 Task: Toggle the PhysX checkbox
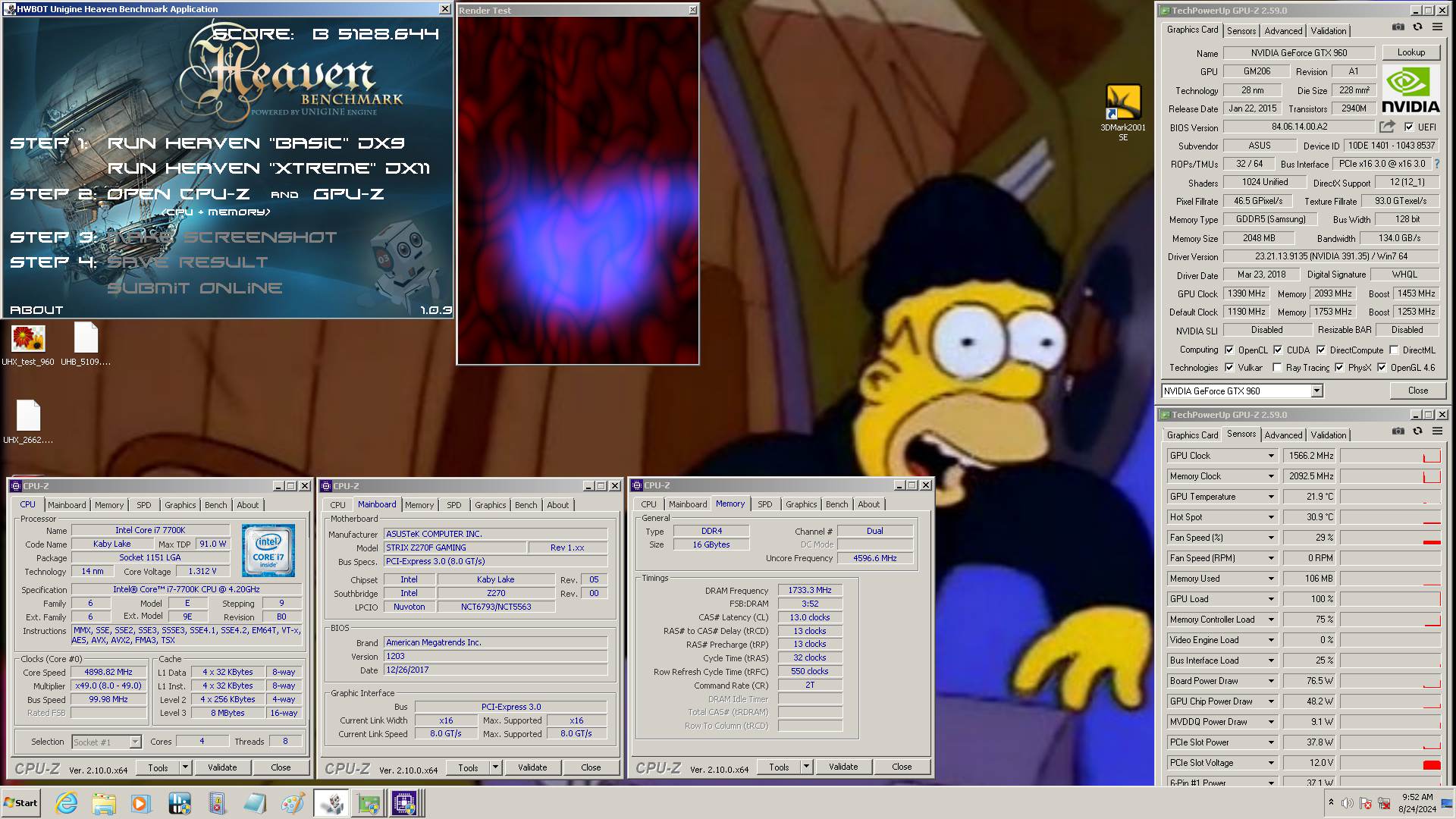point(1339,368)
